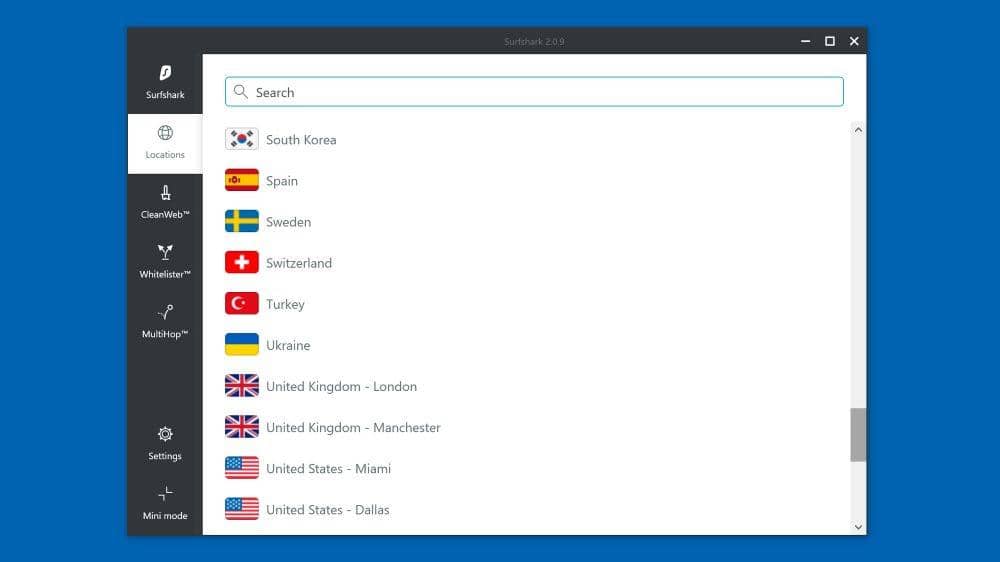
Task: Choose United Kingdom - London
Action: (341, 387)
